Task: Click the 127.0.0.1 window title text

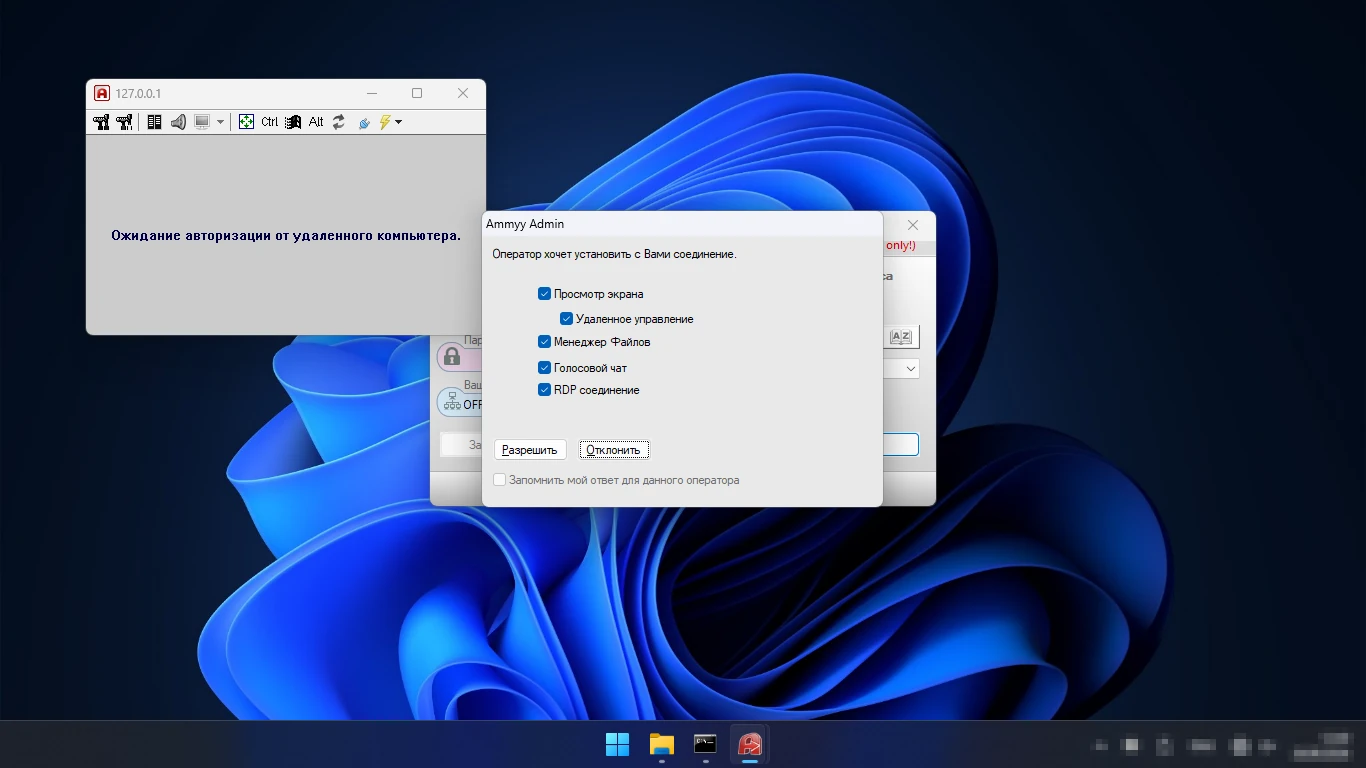Action: coord(138,94)
